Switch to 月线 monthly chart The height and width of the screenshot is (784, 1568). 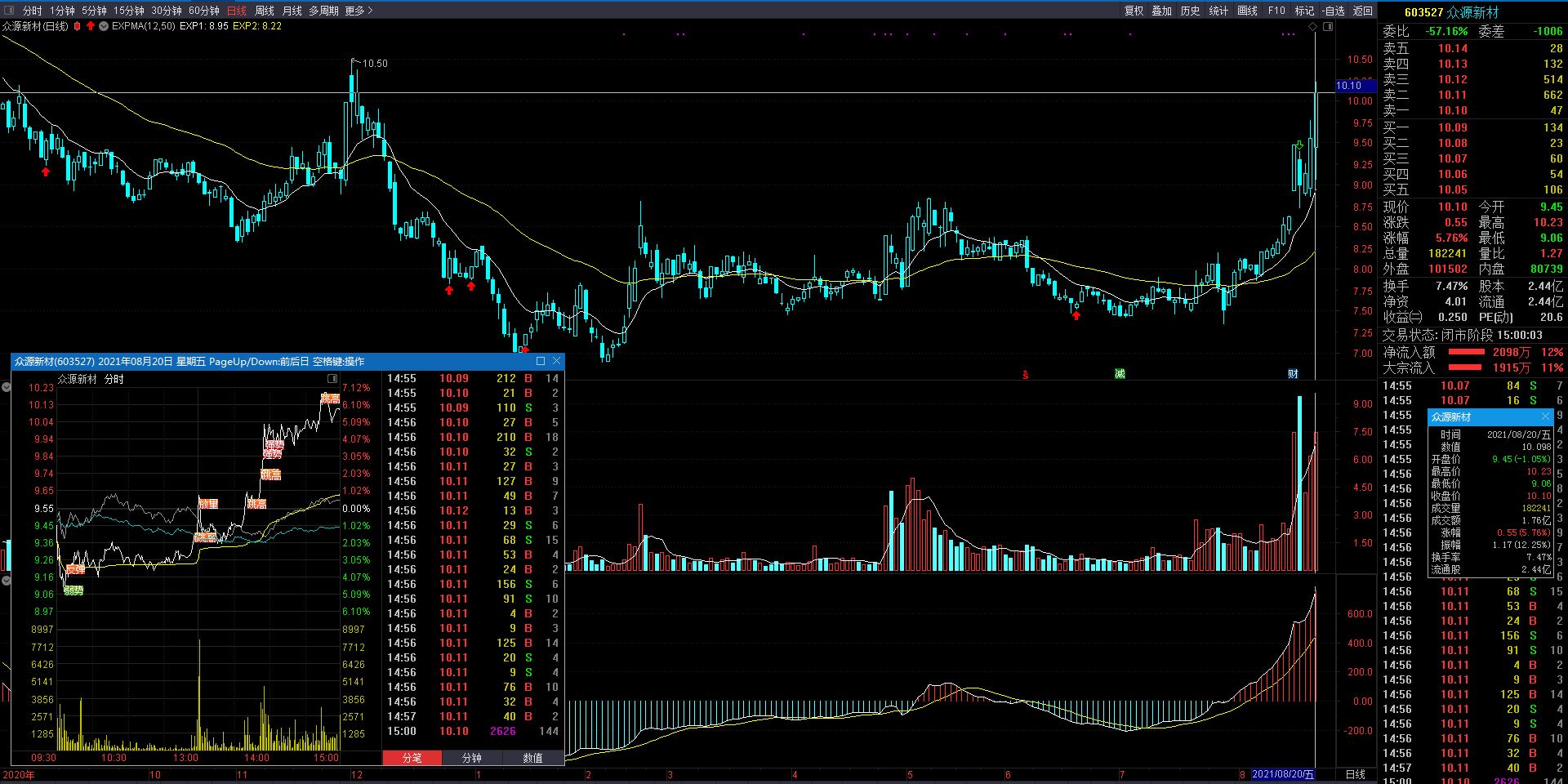(x=292, y=11)
